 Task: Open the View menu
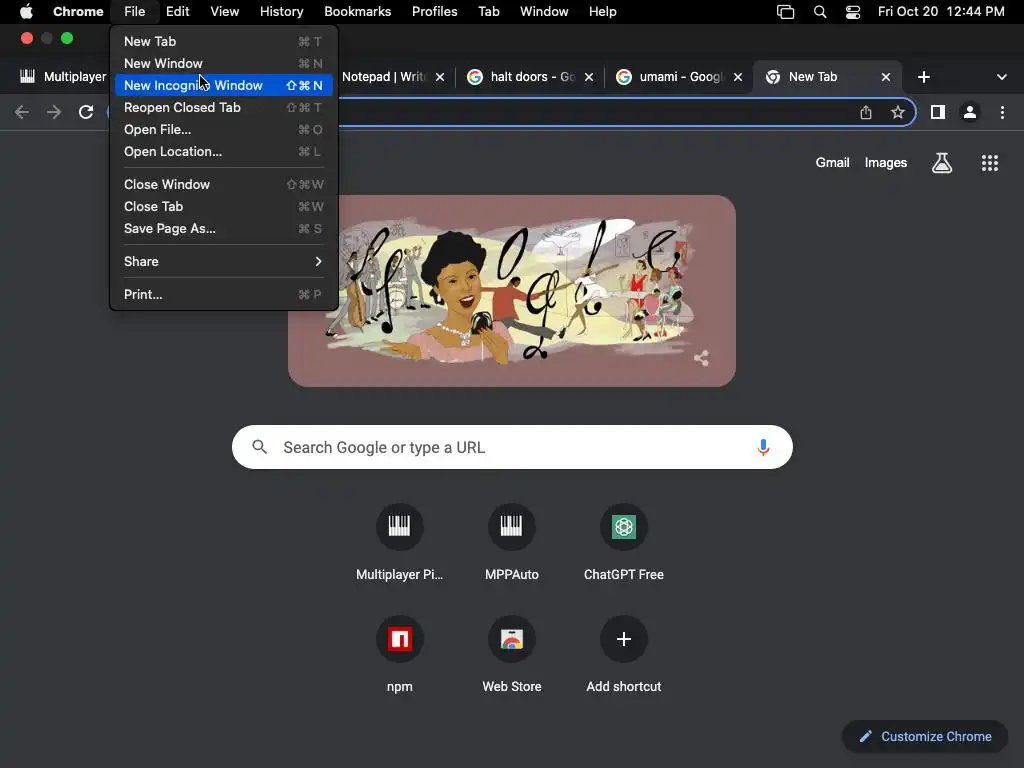225,12
